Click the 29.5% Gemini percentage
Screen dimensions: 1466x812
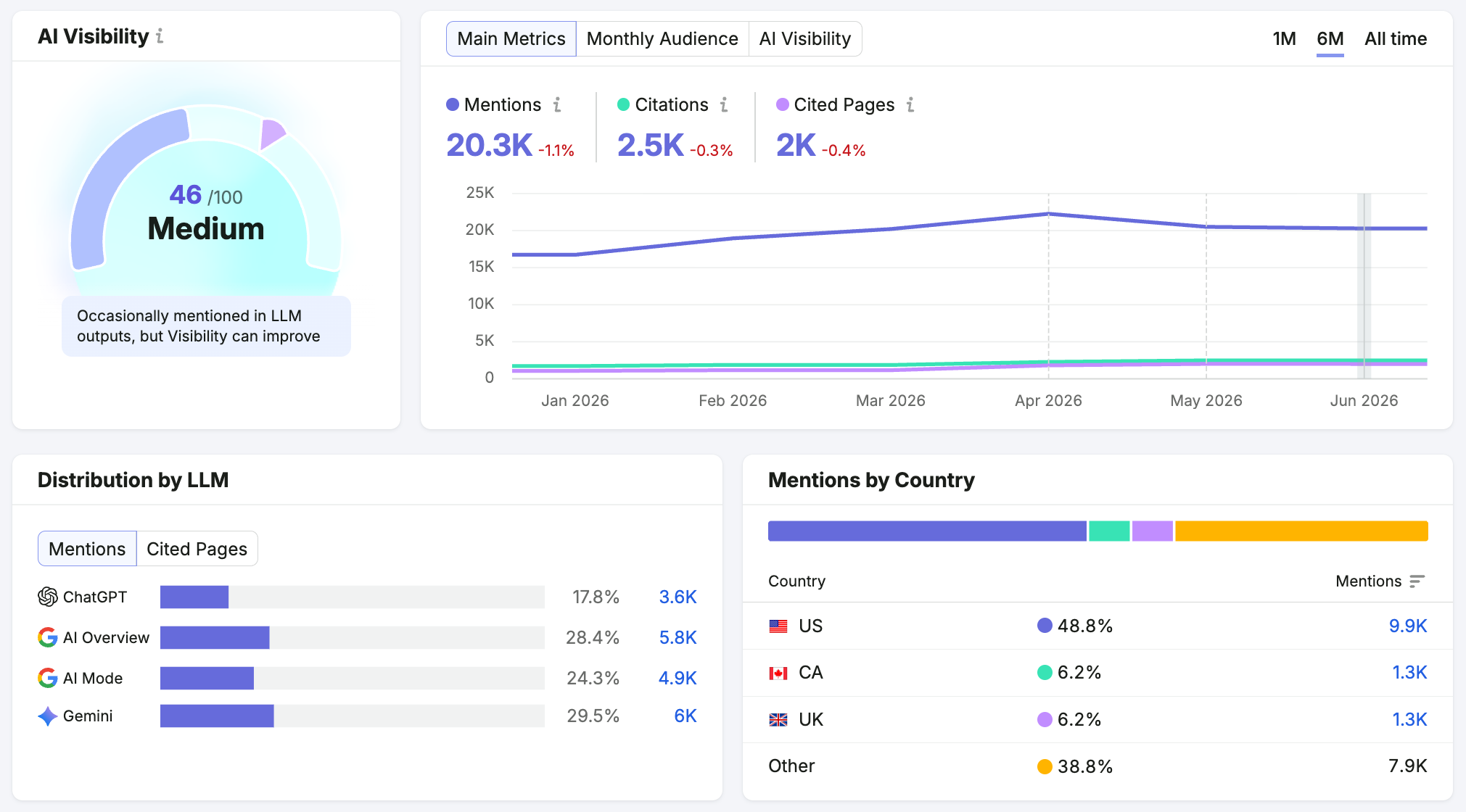(x=593, y=716)
